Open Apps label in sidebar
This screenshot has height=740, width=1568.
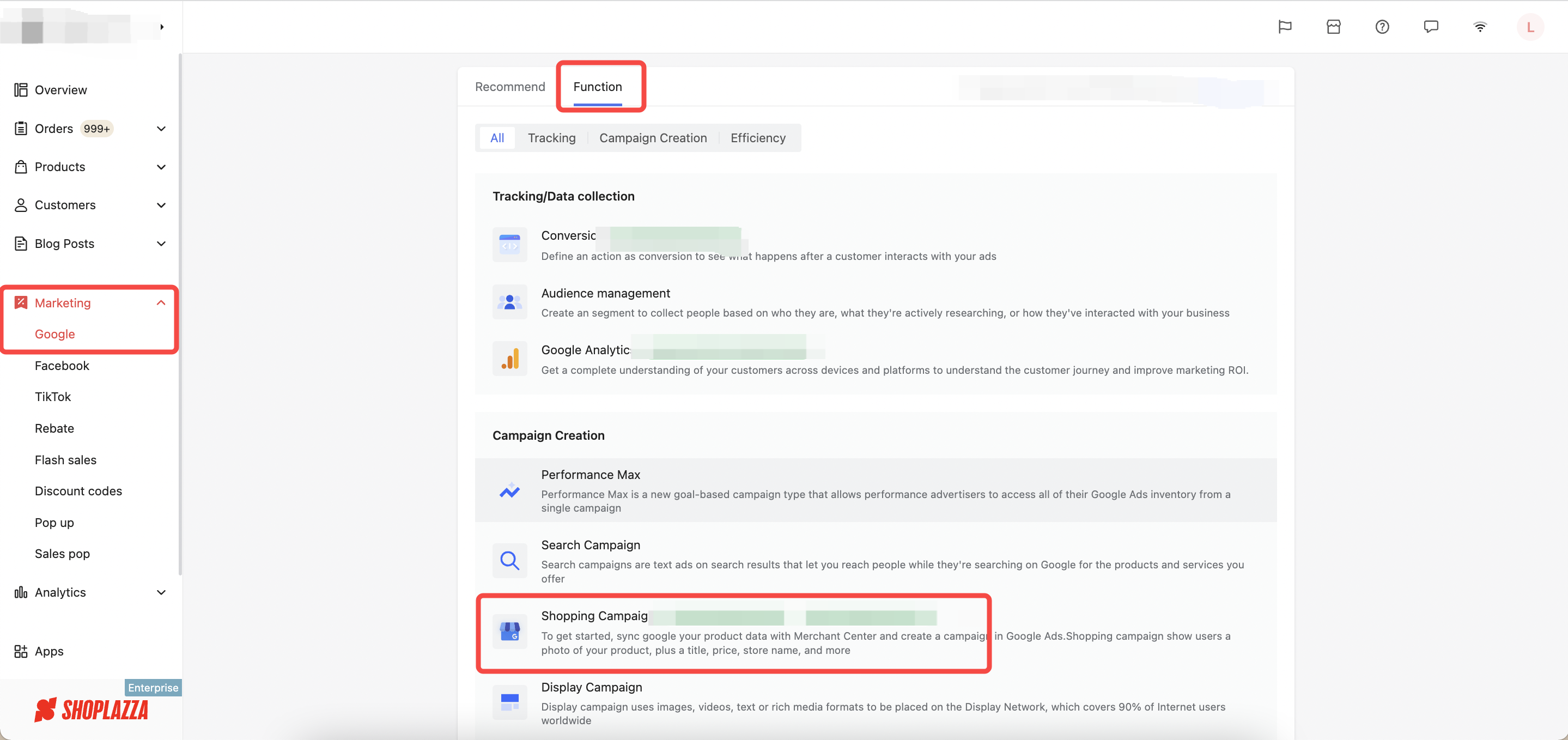(49, 651)
